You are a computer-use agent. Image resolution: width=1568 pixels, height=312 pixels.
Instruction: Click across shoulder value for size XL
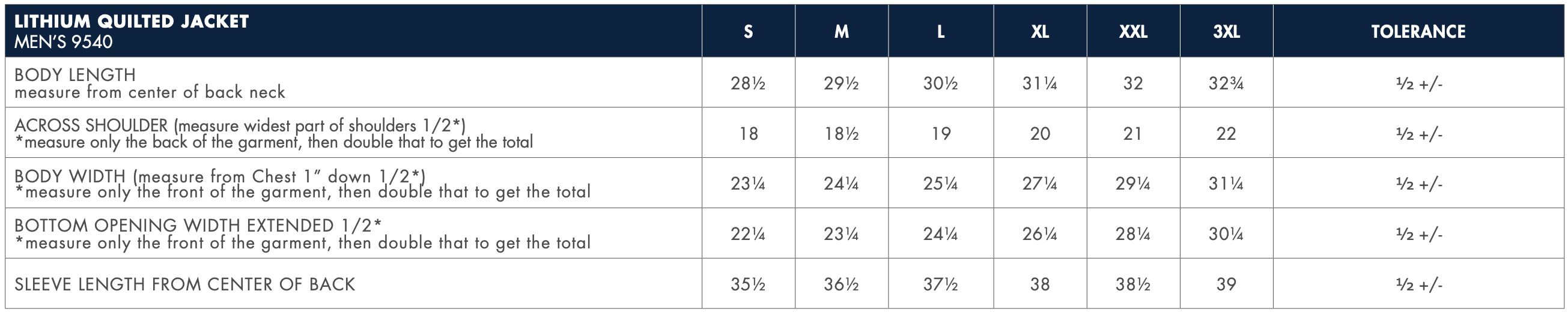(1040, 133)
